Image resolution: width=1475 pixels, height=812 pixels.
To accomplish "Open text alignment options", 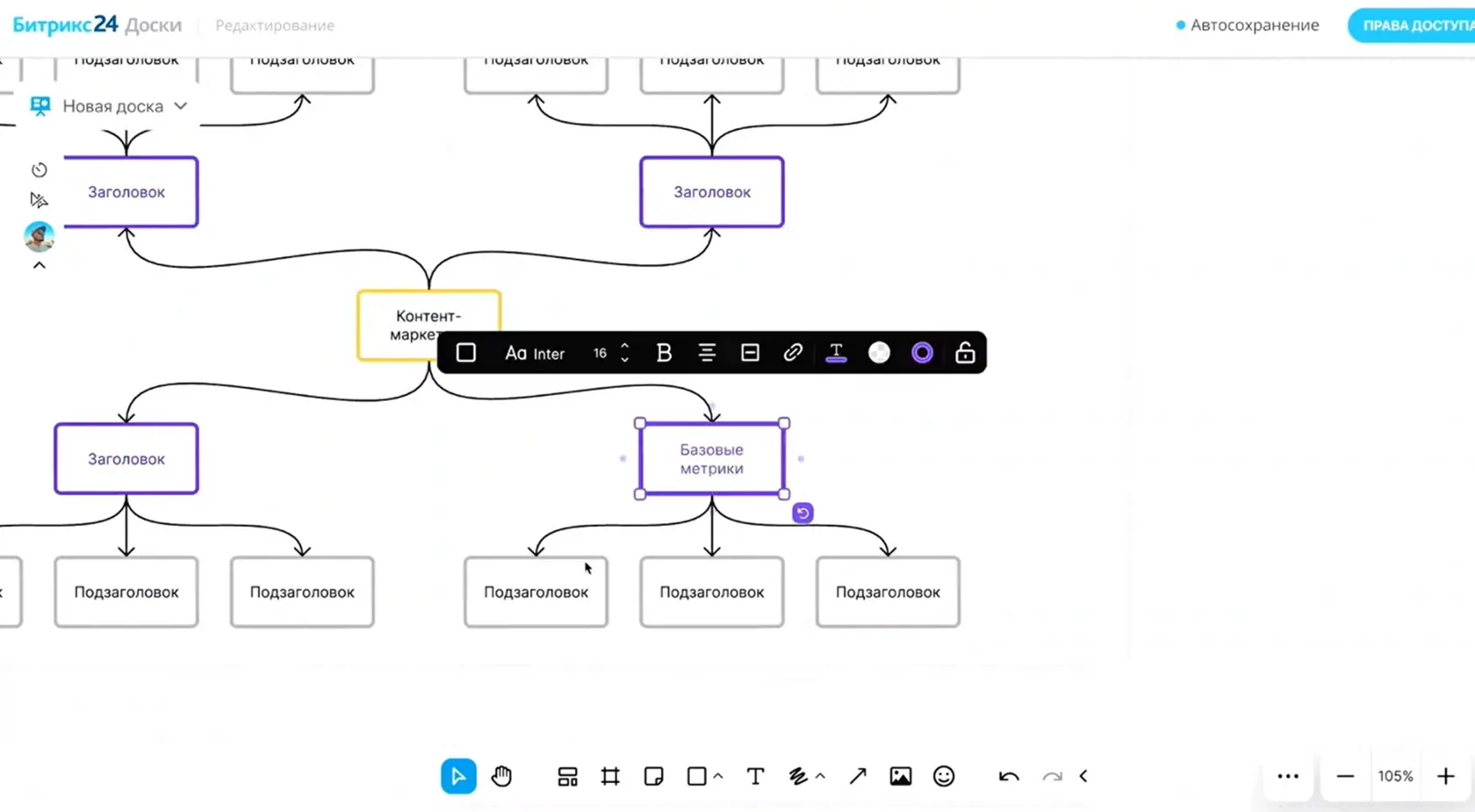I will point(707,353).
